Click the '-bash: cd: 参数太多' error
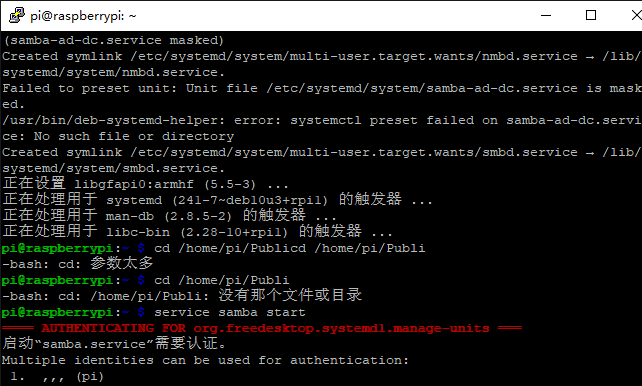642x386 pixels. tap(78, 264)
